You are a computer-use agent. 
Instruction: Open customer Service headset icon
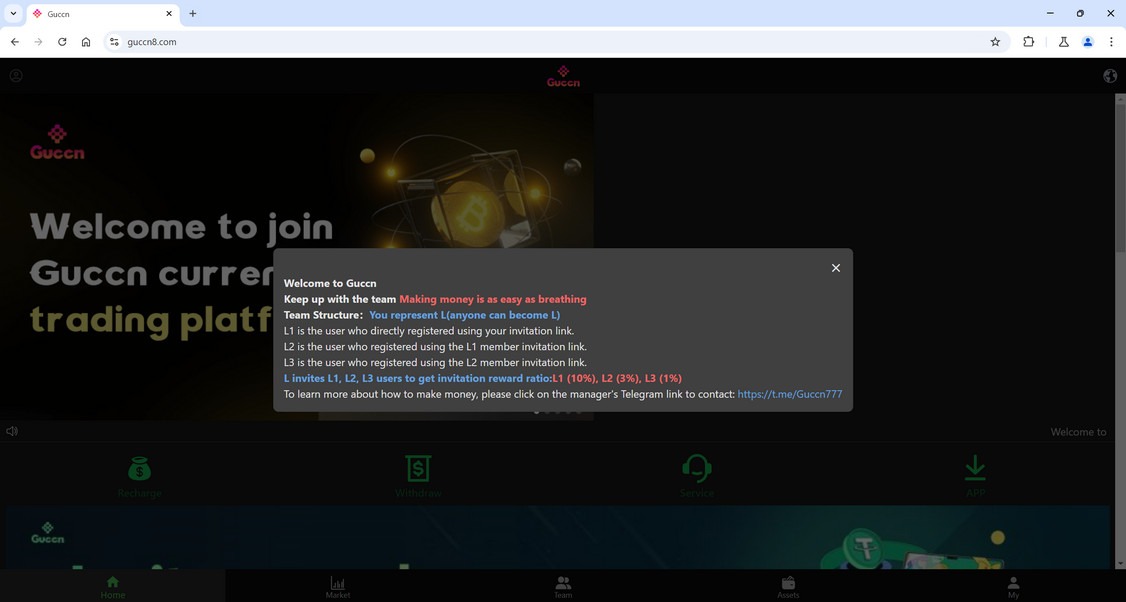click(x=696, y=470)
